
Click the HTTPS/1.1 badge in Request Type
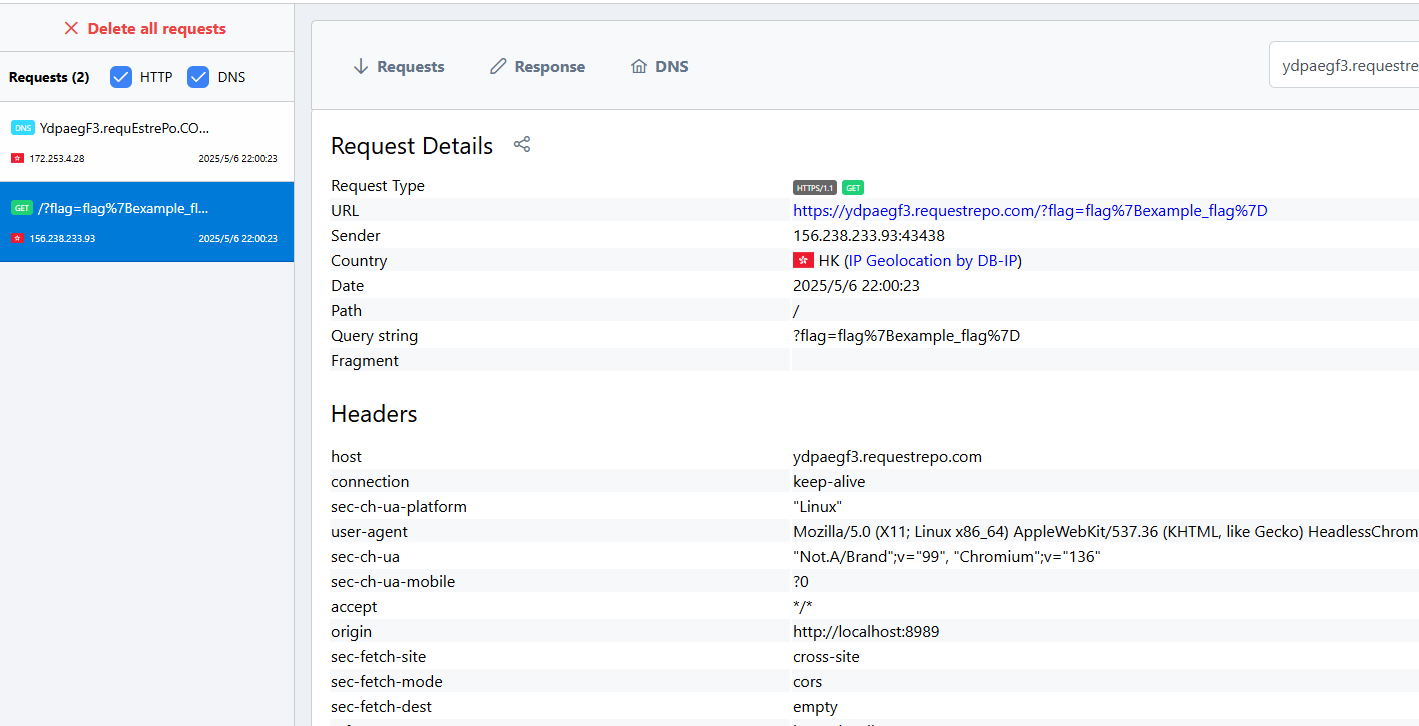tap(814, 187)
